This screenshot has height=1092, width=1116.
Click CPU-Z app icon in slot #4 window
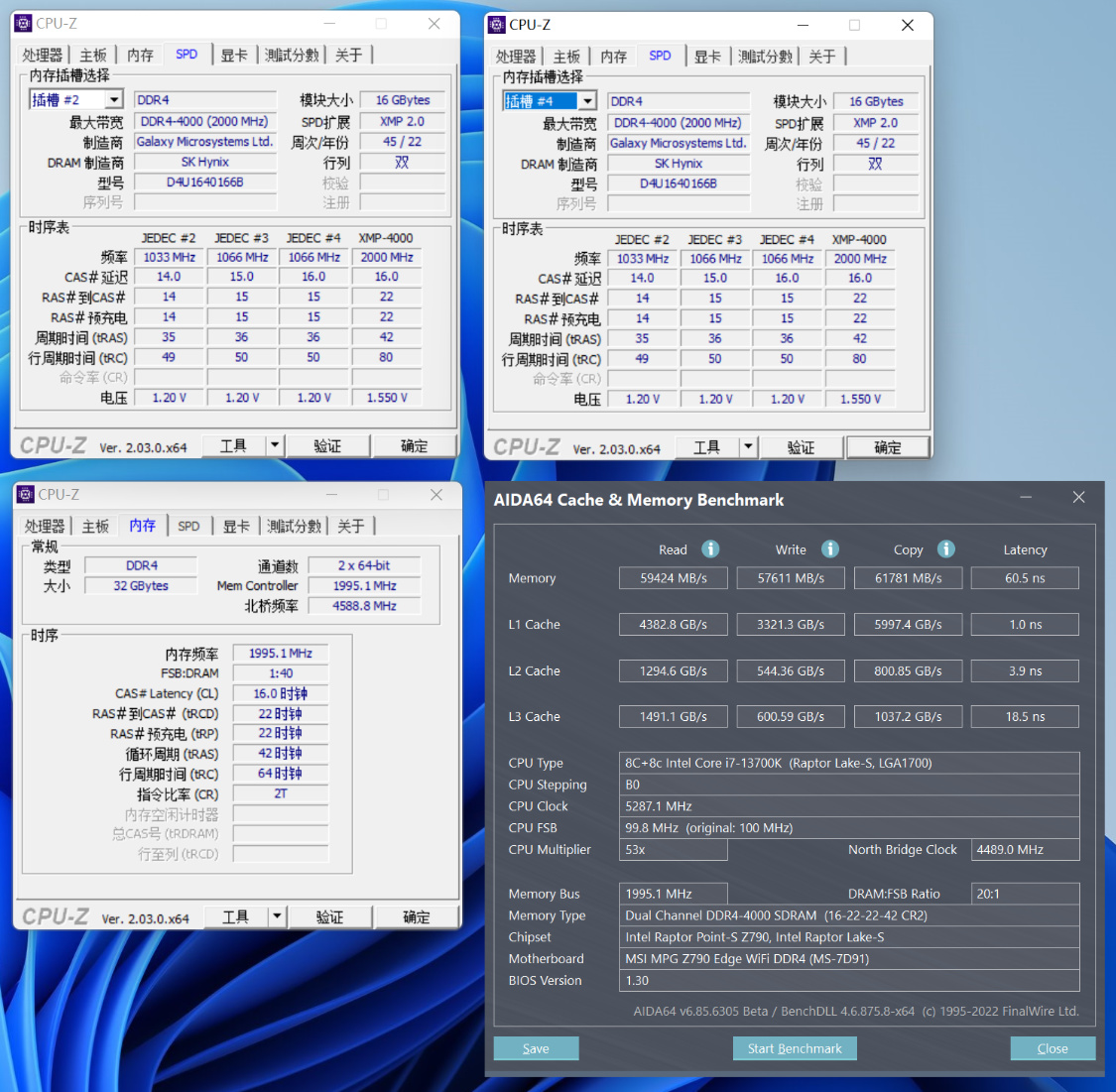497,25
